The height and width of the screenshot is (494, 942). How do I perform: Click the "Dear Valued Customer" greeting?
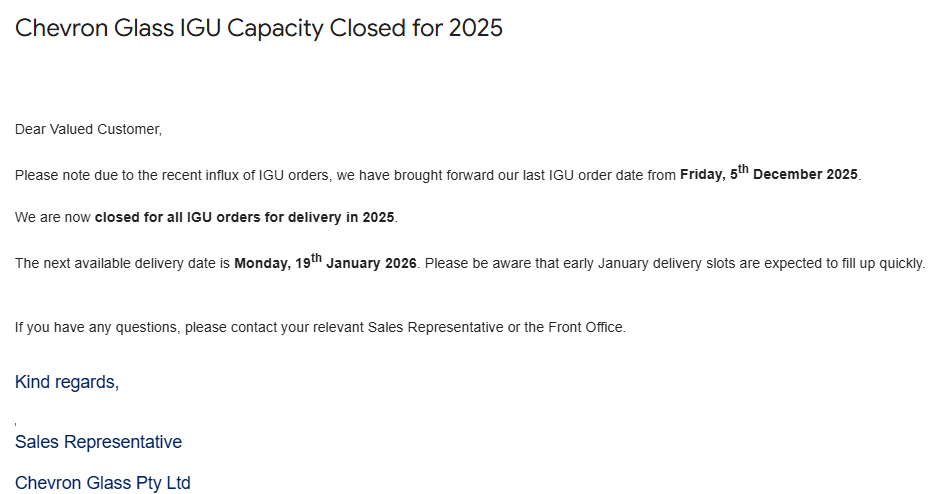(x=88, y=129)
